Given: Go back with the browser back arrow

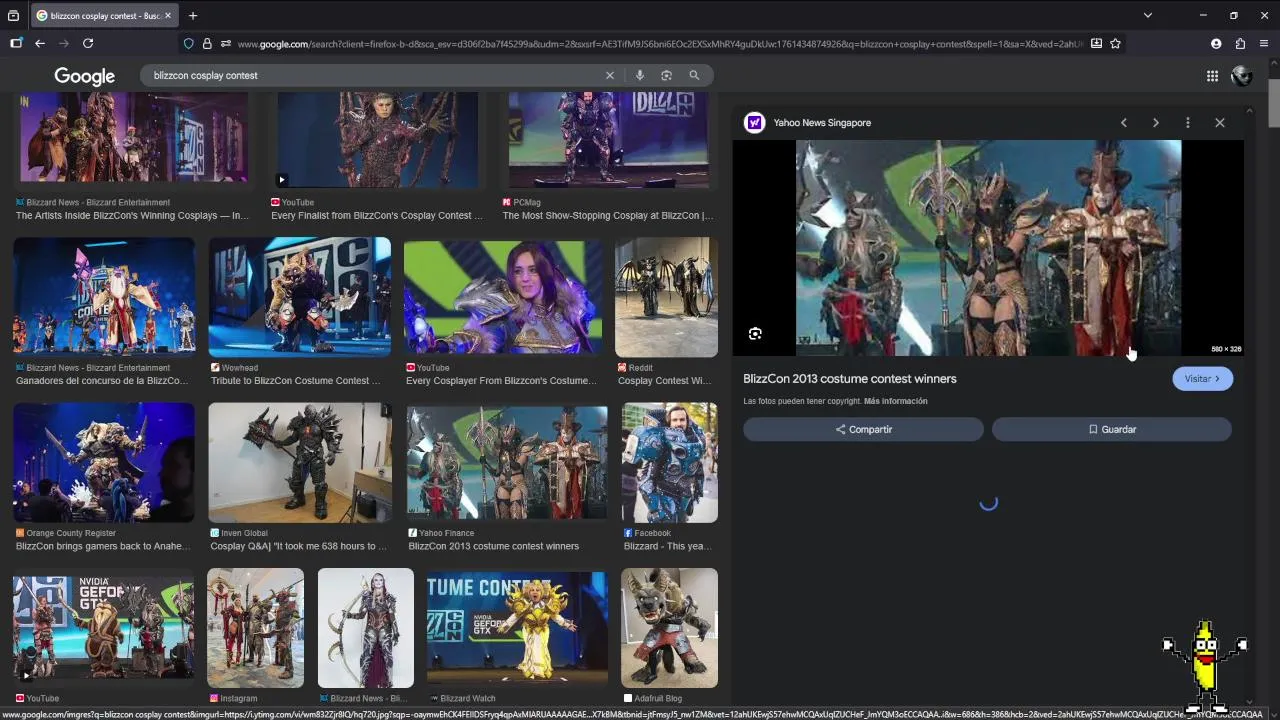Looking at the screenshot, I should tap(40, 43).
